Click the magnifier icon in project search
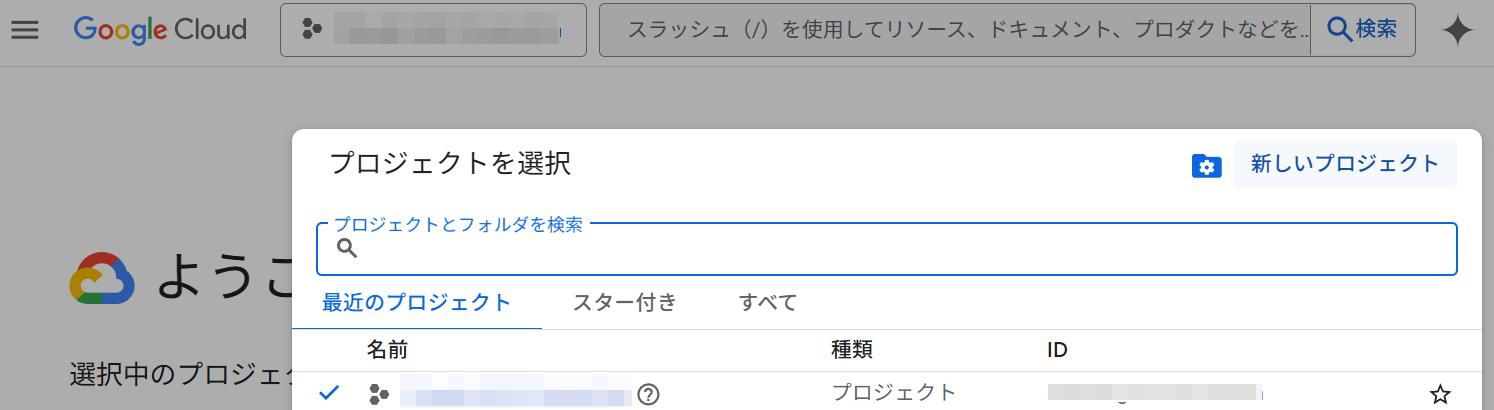 [347, 248]
